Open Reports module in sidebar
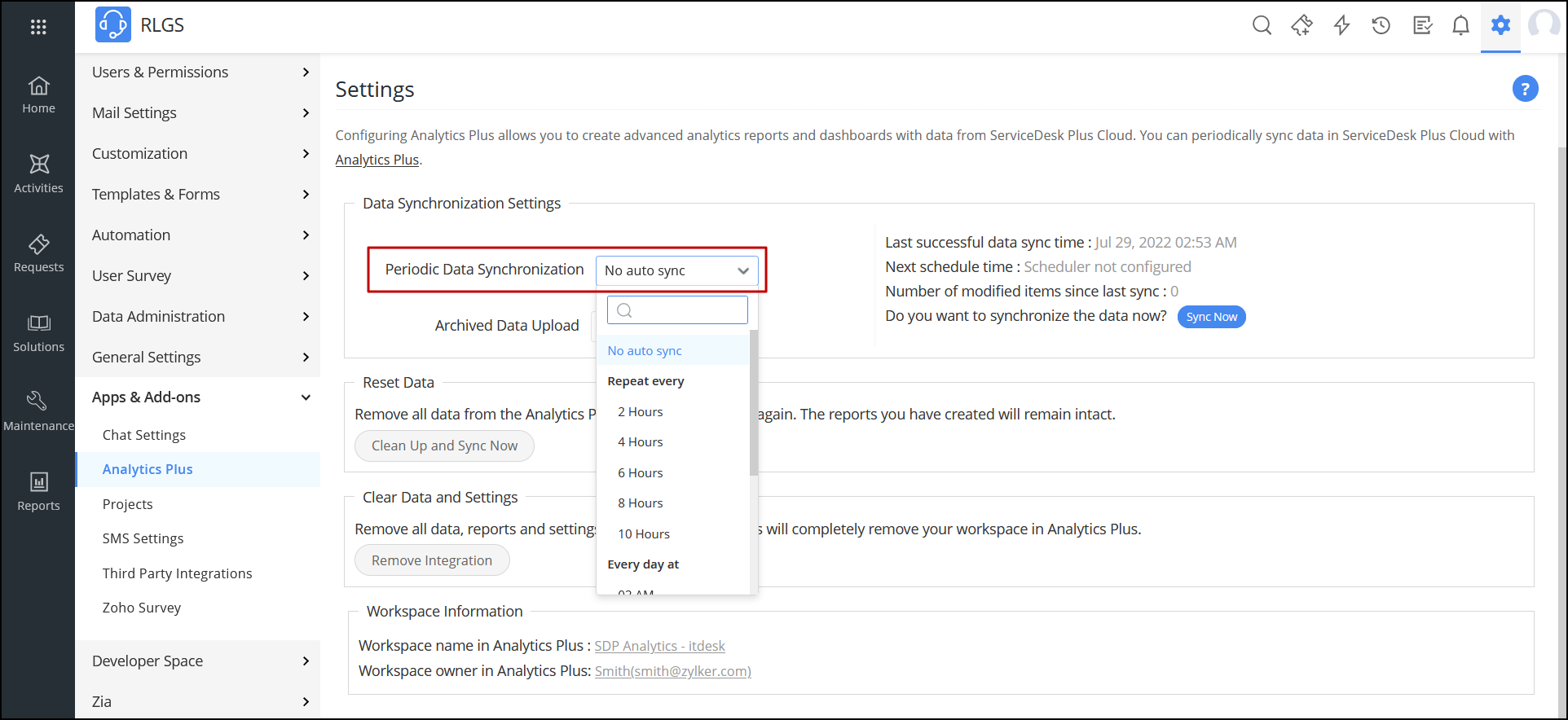This screenshot has width=1568, height=720. coord(38,492)
